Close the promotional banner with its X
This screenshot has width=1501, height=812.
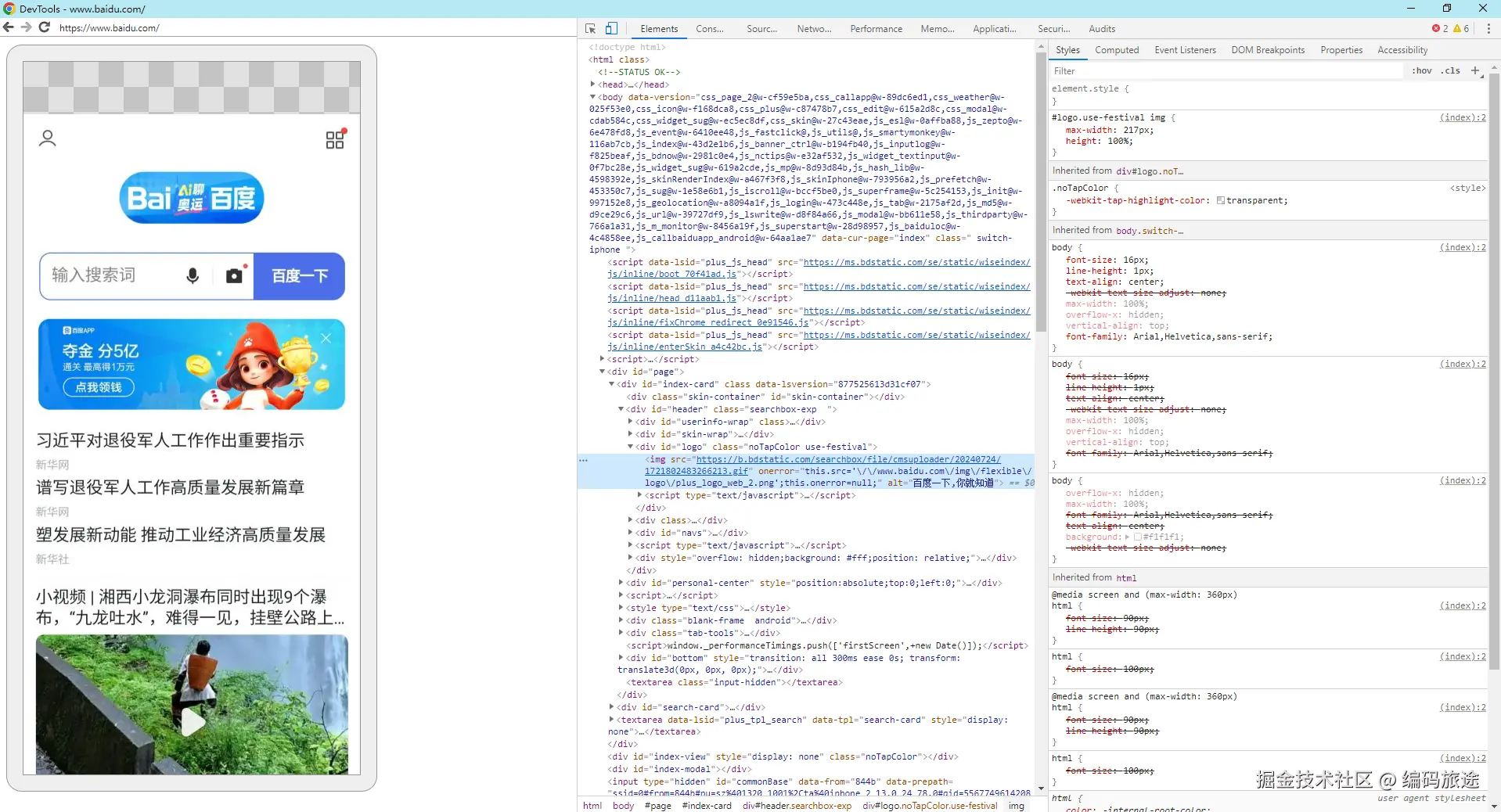(x=326, y=338)
